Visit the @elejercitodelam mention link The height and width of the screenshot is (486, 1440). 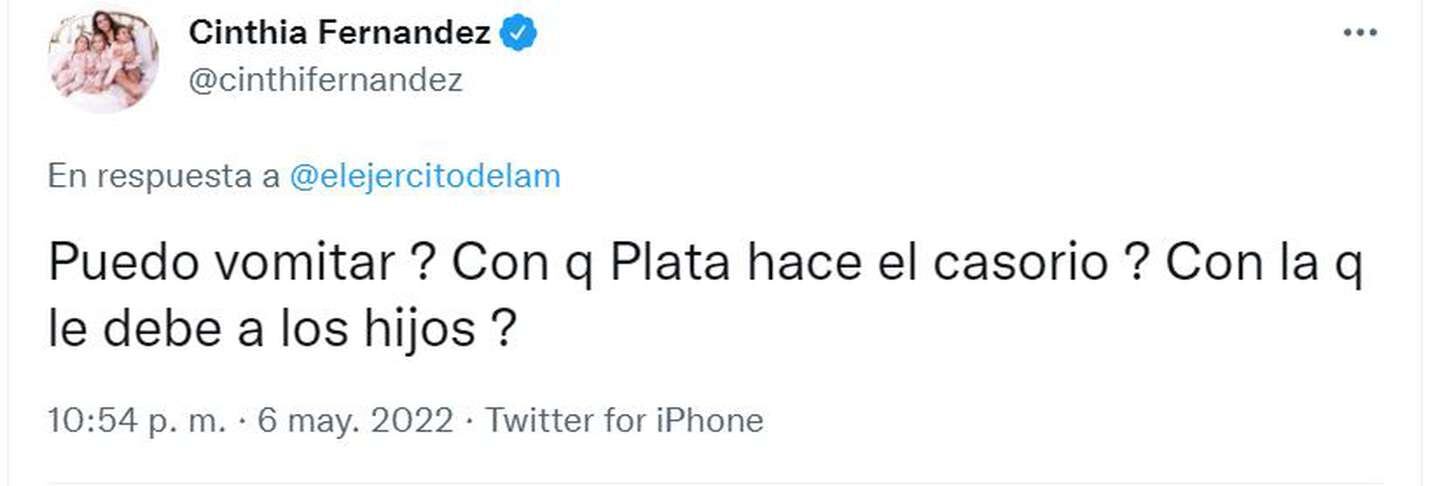[424, 177]
